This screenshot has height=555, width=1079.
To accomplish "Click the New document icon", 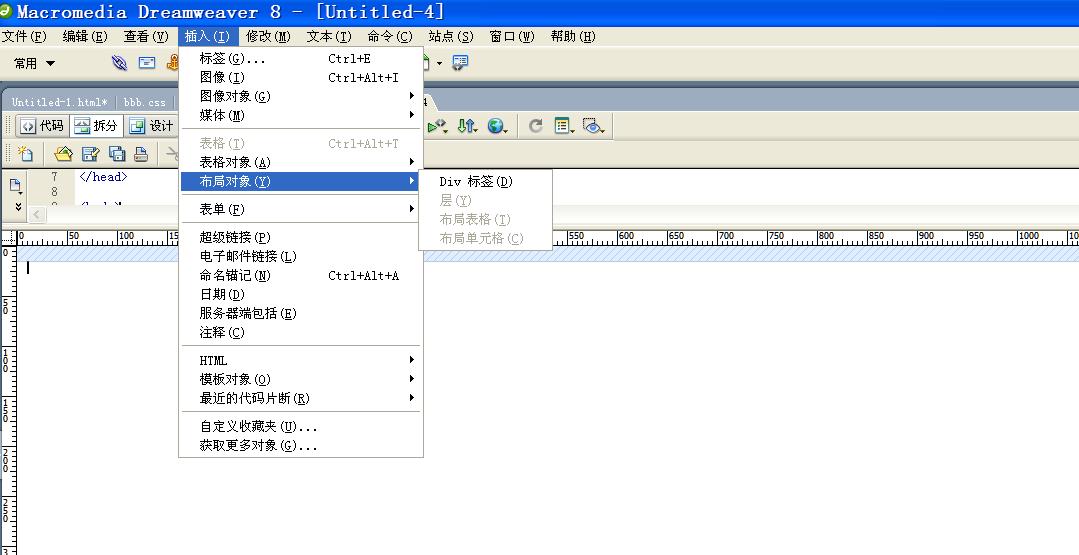I will click(x=25, y=153).
